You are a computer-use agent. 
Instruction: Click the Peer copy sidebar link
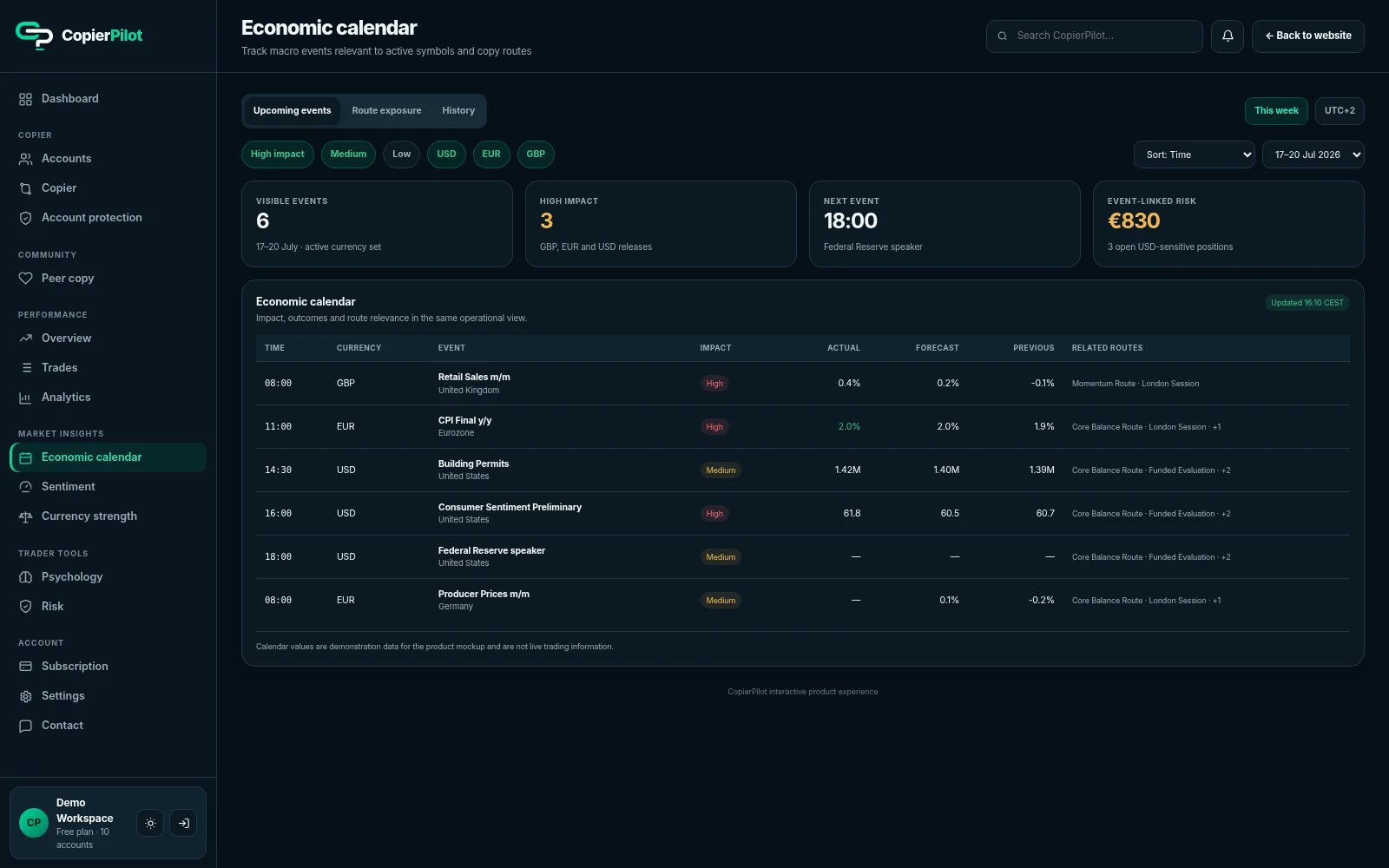point(108,279)
